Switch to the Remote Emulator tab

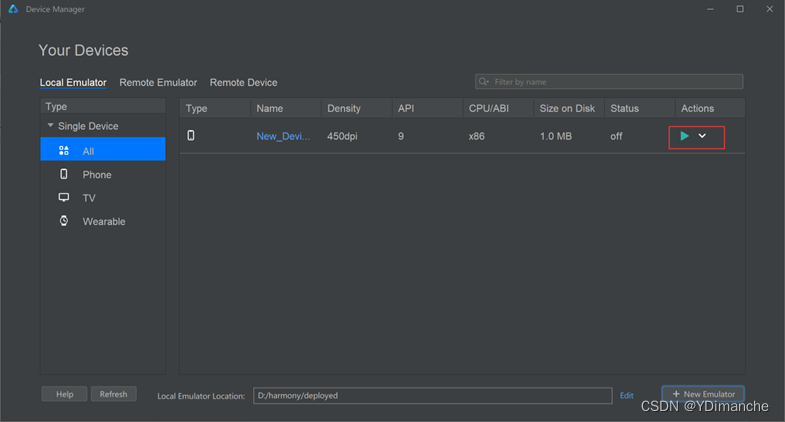(x=158, y=83)
